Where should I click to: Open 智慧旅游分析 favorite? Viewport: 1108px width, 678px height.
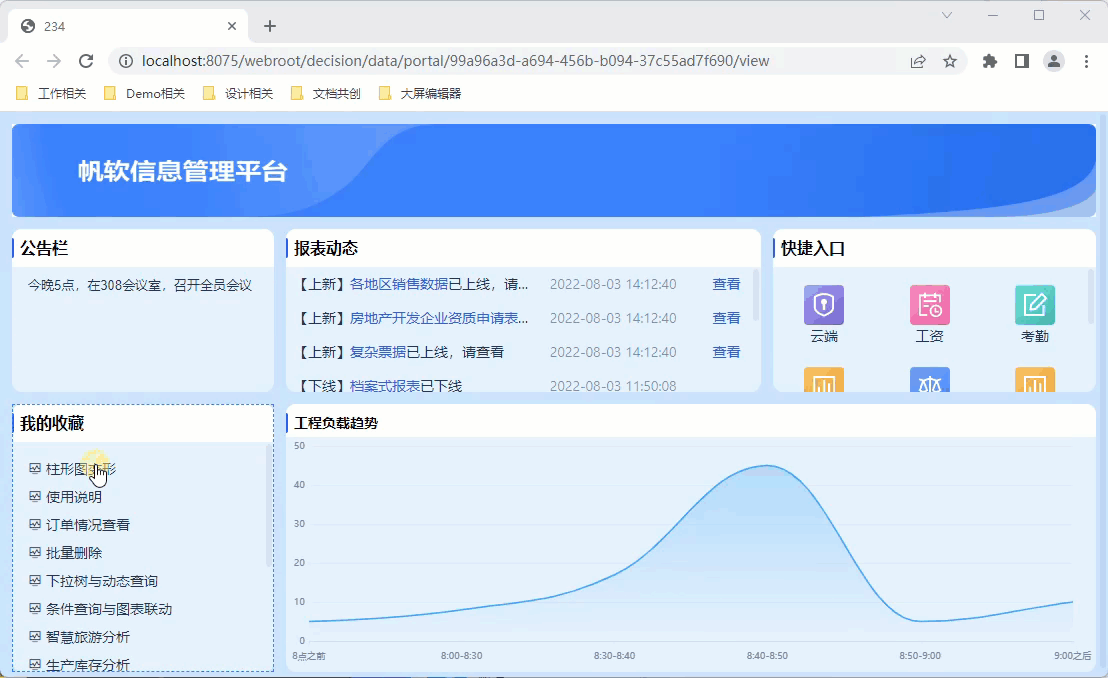88,637
